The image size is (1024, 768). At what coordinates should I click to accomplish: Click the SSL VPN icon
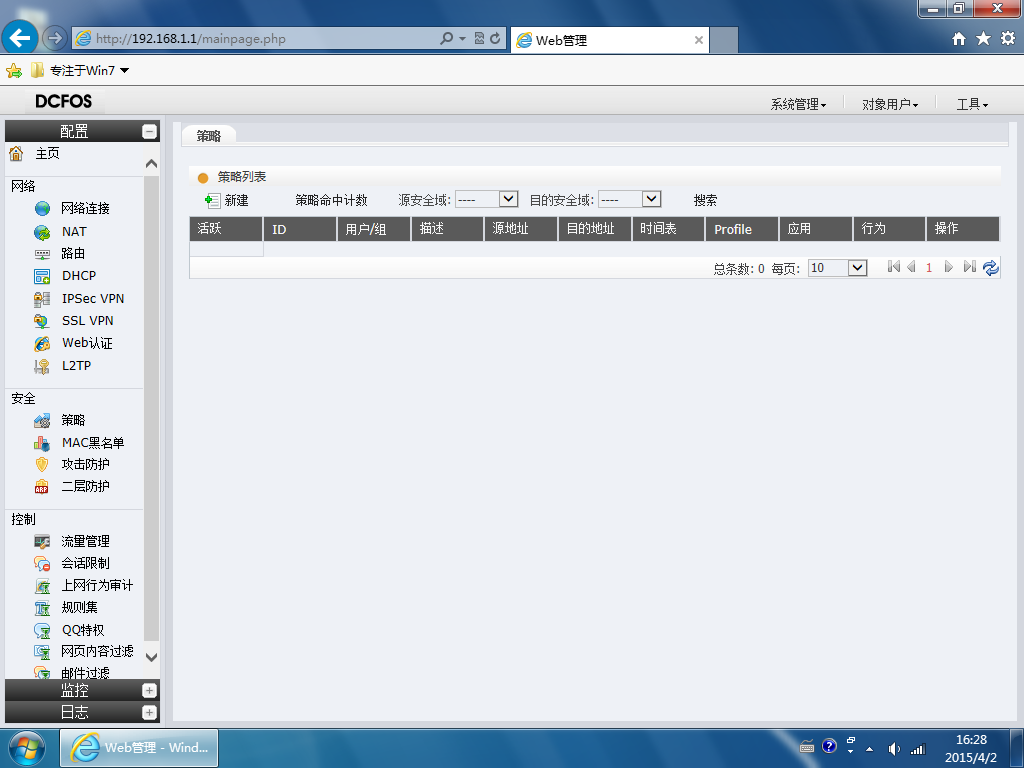coord(42,321)
